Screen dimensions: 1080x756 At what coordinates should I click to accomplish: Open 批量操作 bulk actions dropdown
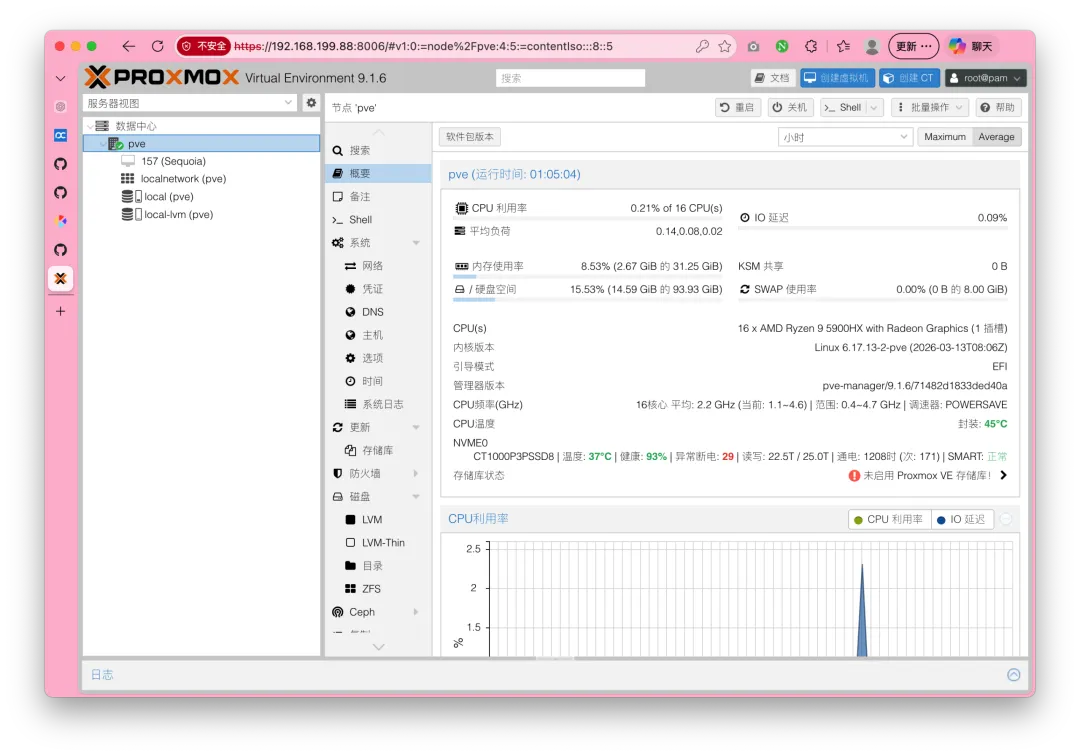click(930, 107)
